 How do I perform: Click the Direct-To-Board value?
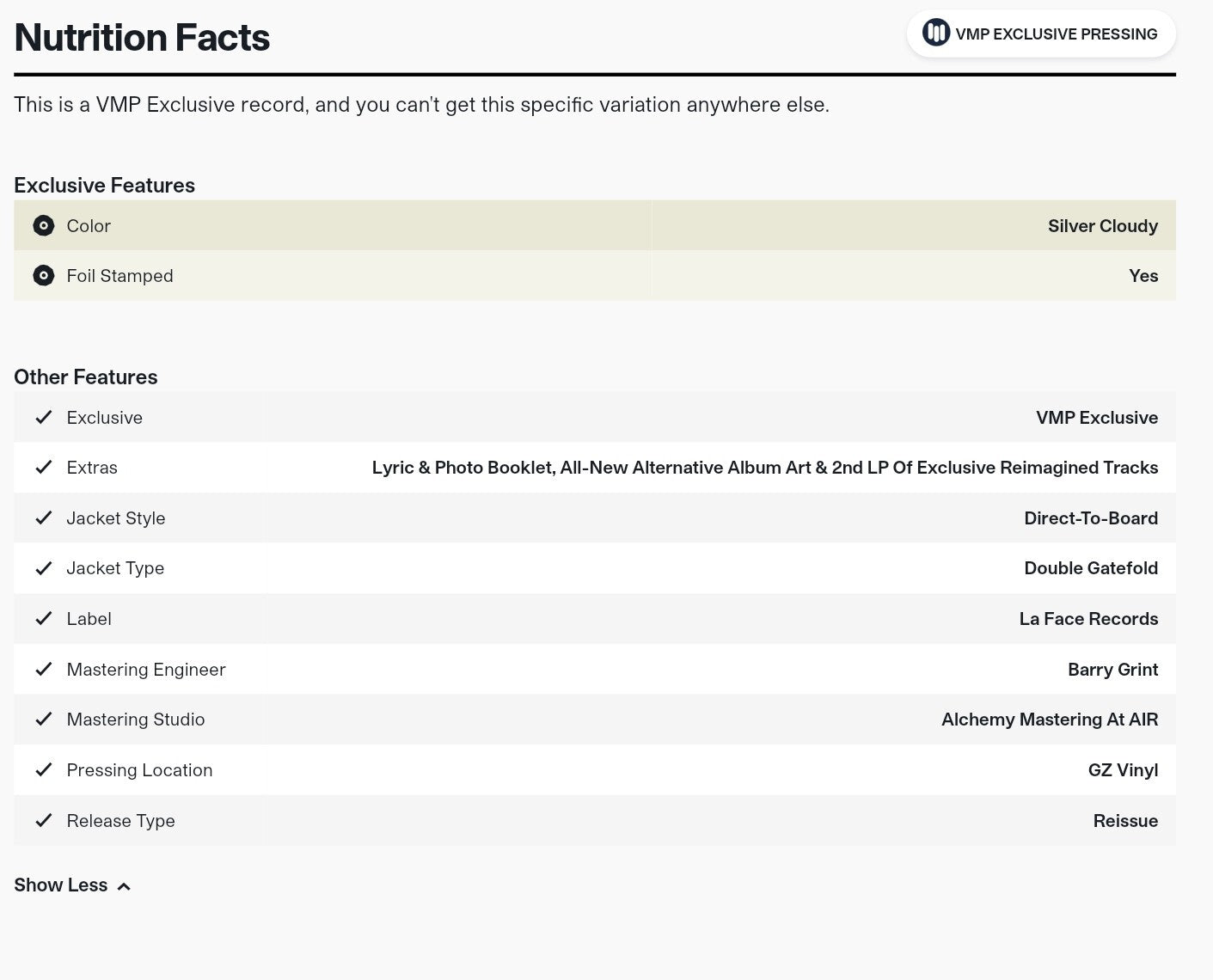pyautogui.click(x=1091, y=518)
